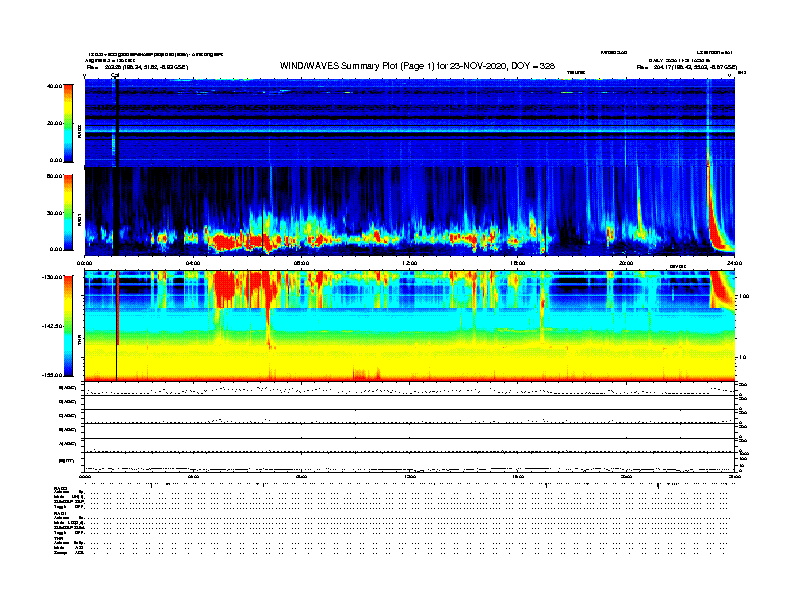This screenshot has width=792, height=612.
Task: Click the red calibration stripe in TNR spectrogram
Action: pos(118,308)
